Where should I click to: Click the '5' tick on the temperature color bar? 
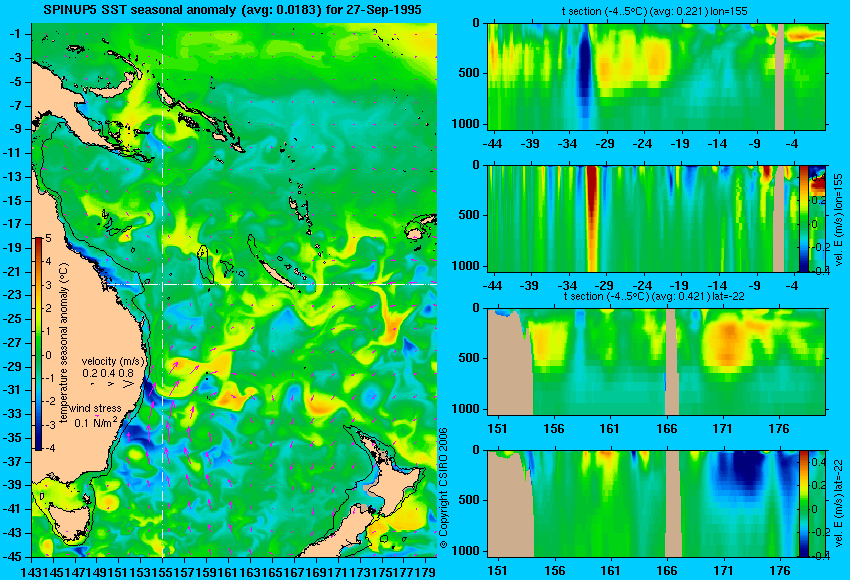(x=49, y=238)
